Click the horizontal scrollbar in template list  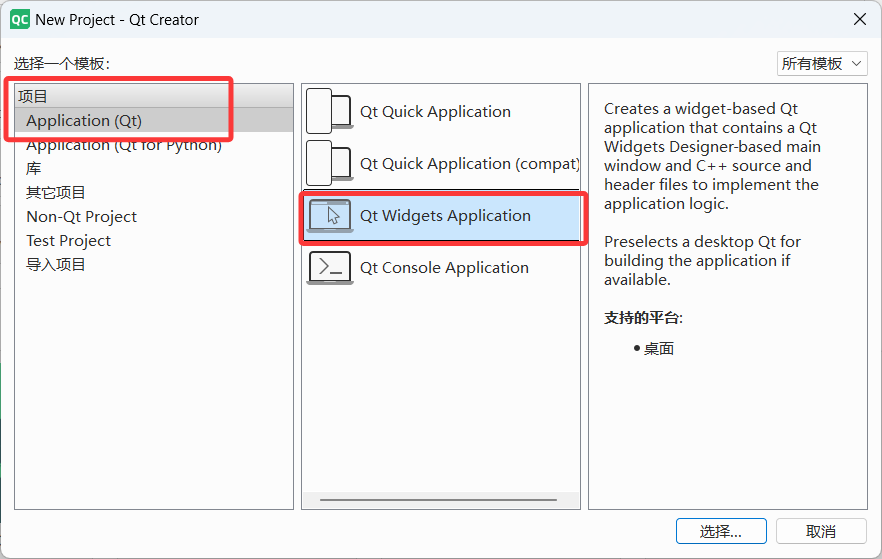click(438, 499)
